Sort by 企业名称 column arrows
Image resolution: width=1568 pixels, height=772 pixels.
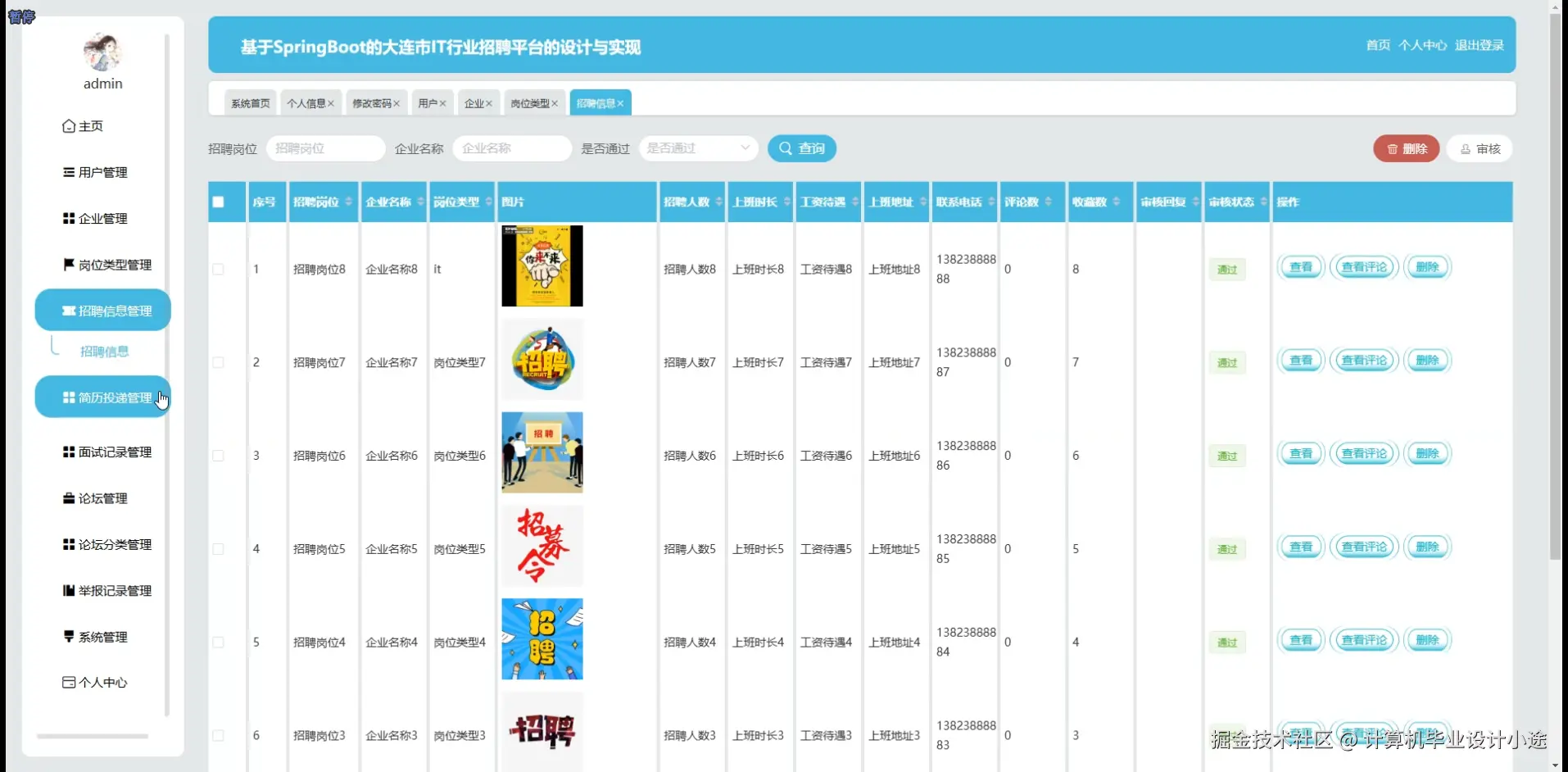pyautogui.click(x=421, y=202)
